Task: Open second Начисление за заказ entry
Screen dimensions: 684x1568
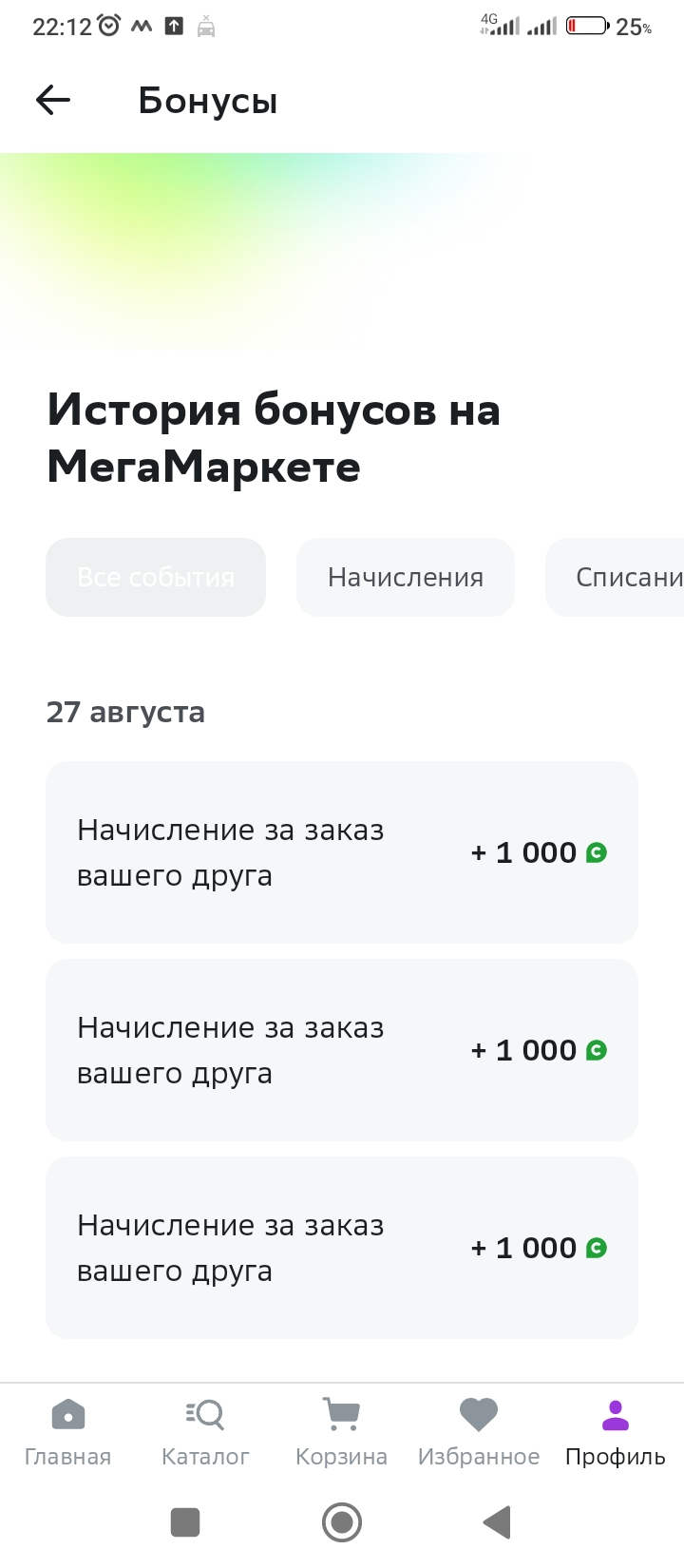Action: [x=342, y=1050]
